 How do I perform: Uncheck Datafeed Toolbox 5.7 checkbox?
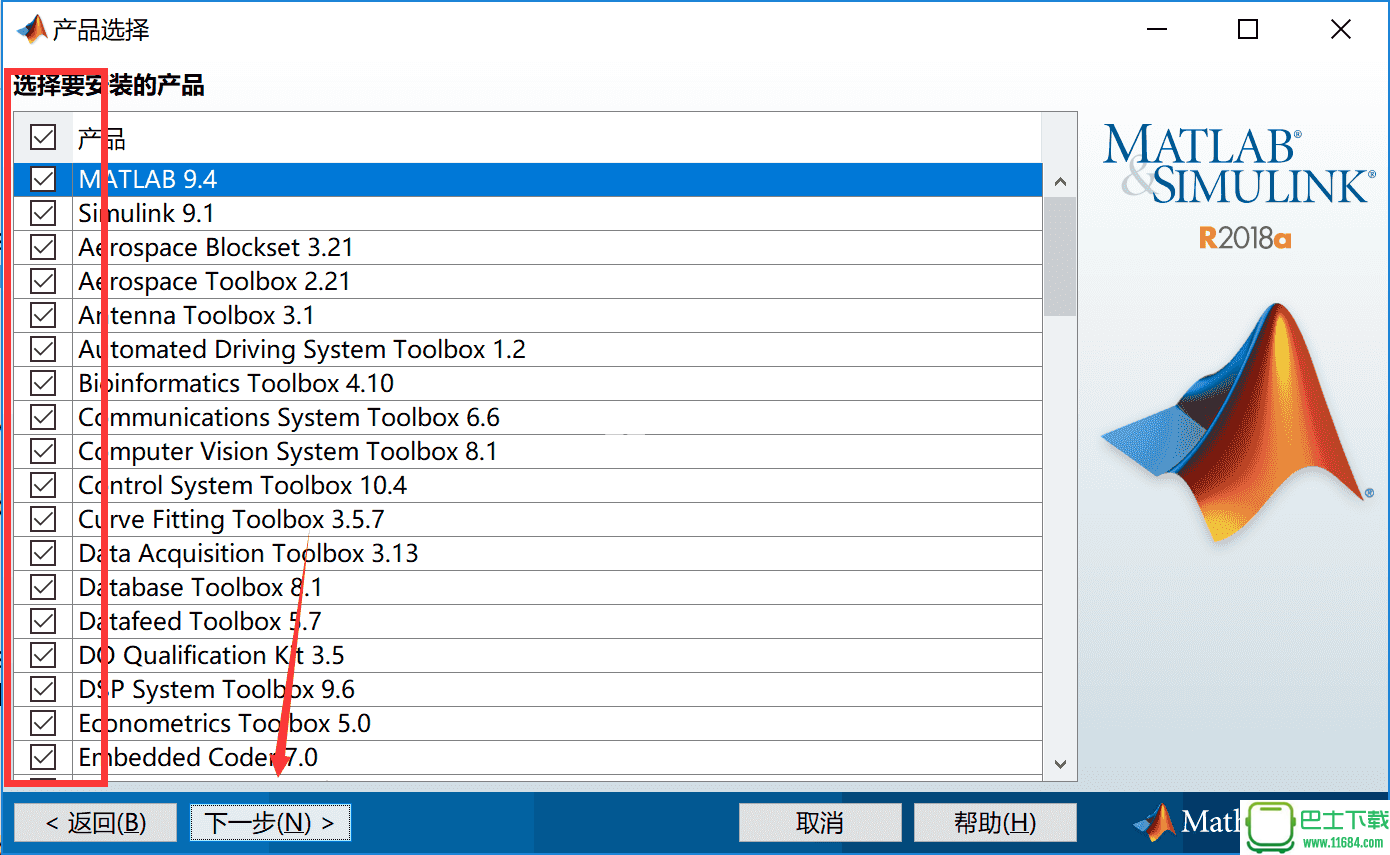(x=43, y=621)
